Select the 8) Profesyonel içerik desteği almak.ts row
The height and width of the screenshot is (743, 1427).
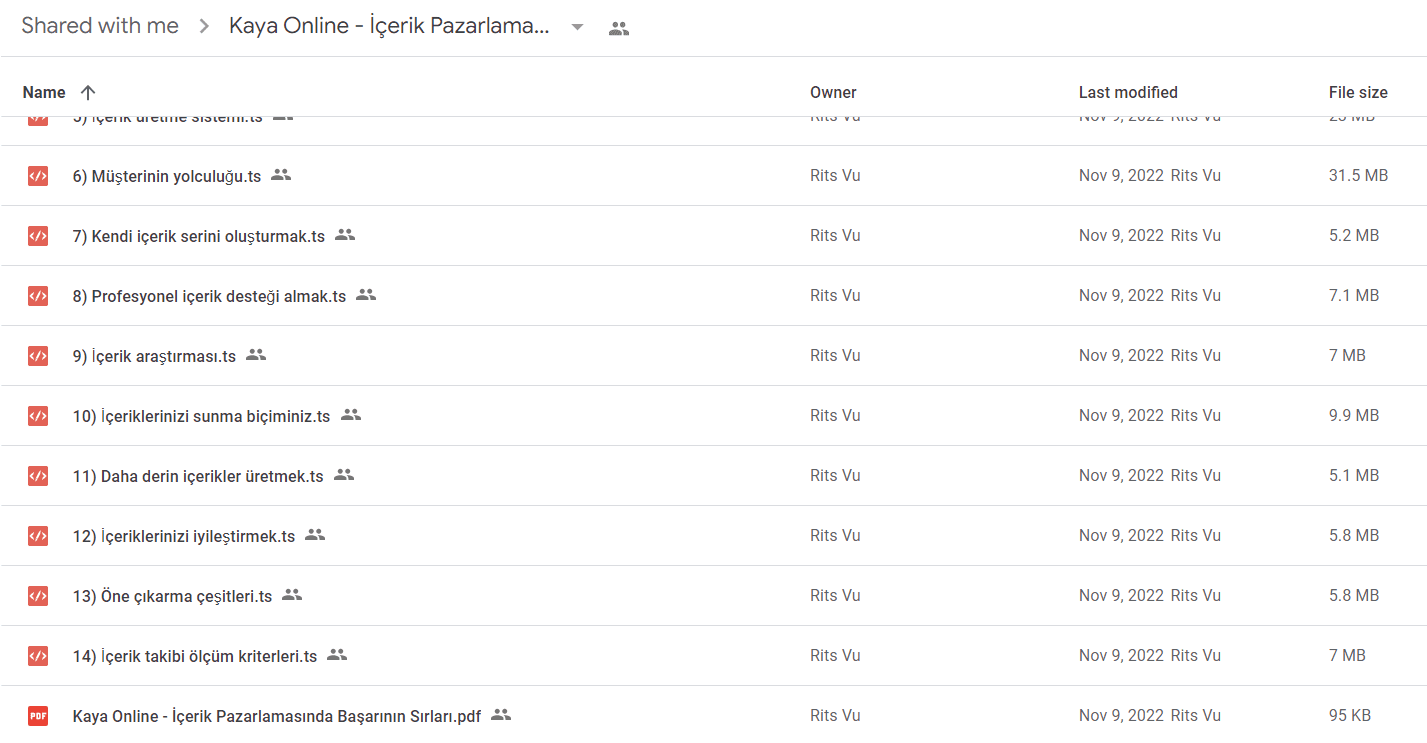[x=713, y=296]
